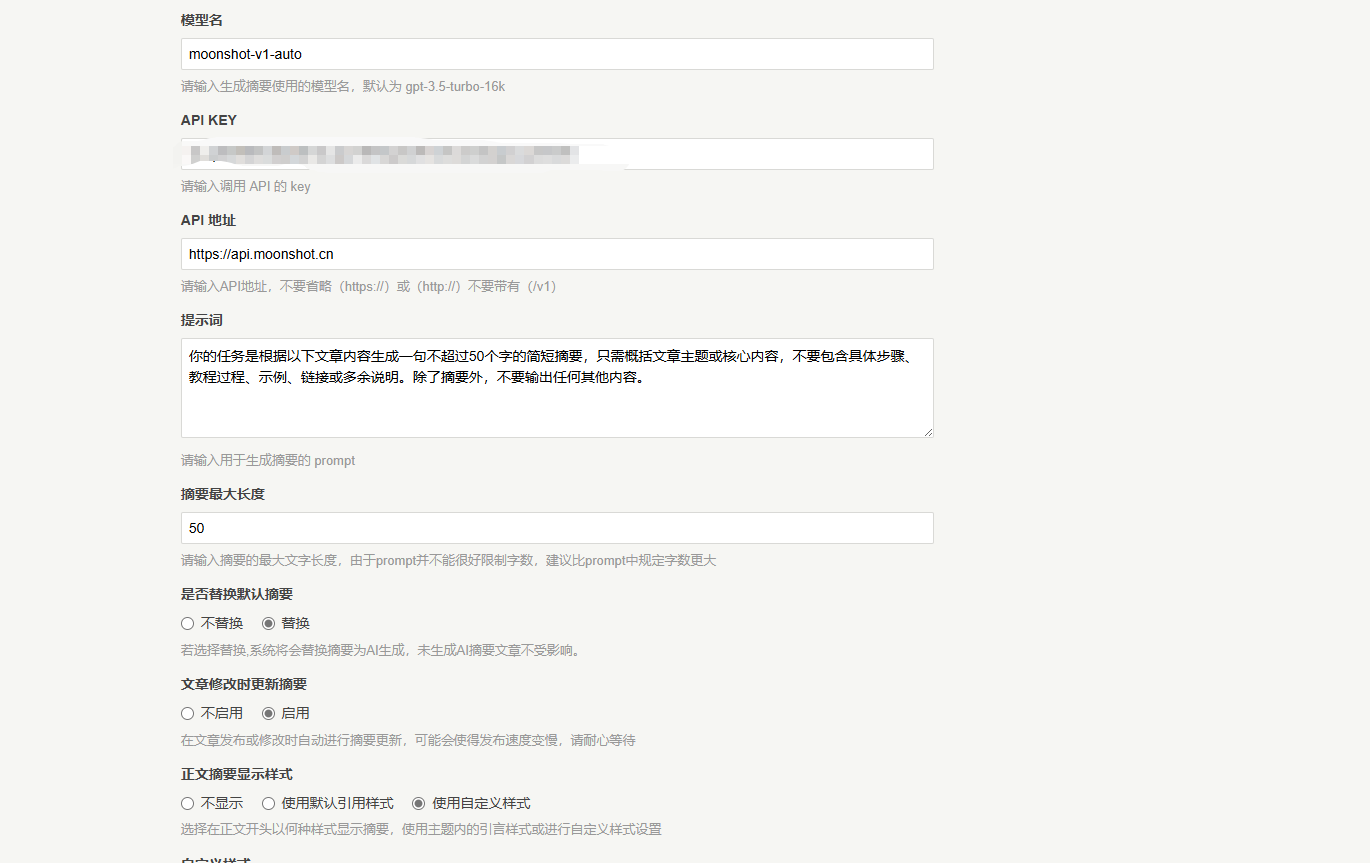Viewport: 1370px width, 863px height.
Task: Click the API KEY input field
Action: point(556,153)
